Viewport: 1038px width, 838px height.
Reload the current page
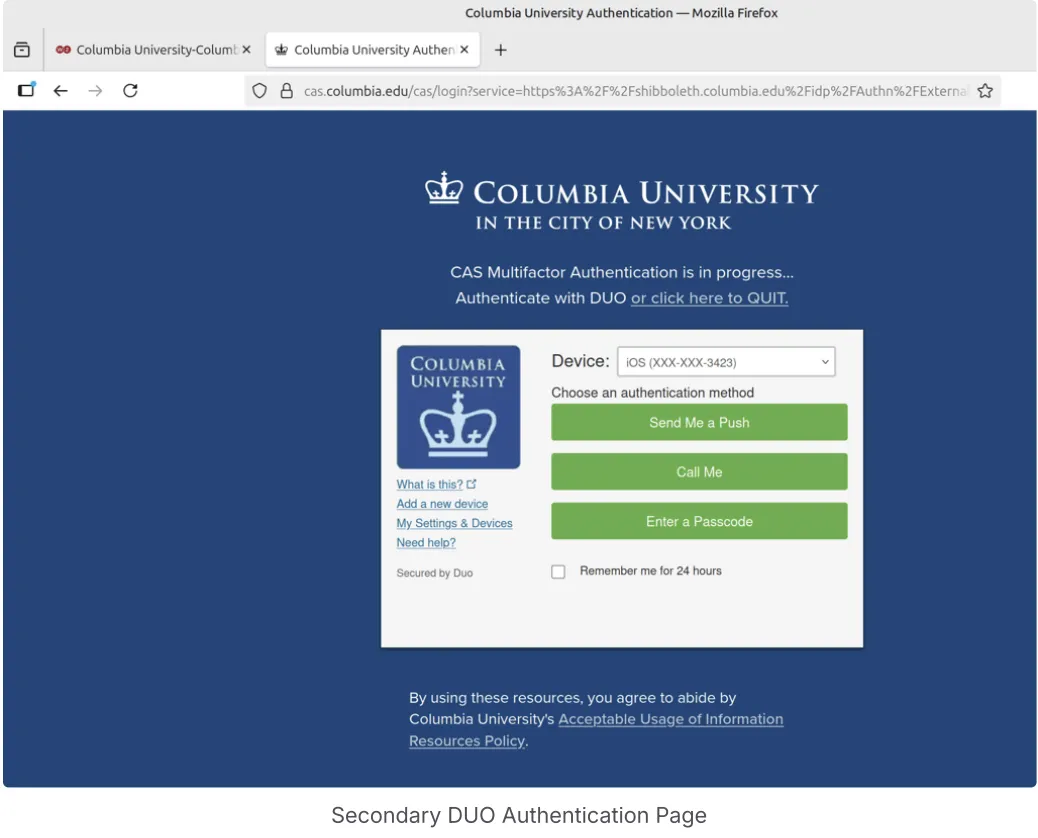click(130, 91)
